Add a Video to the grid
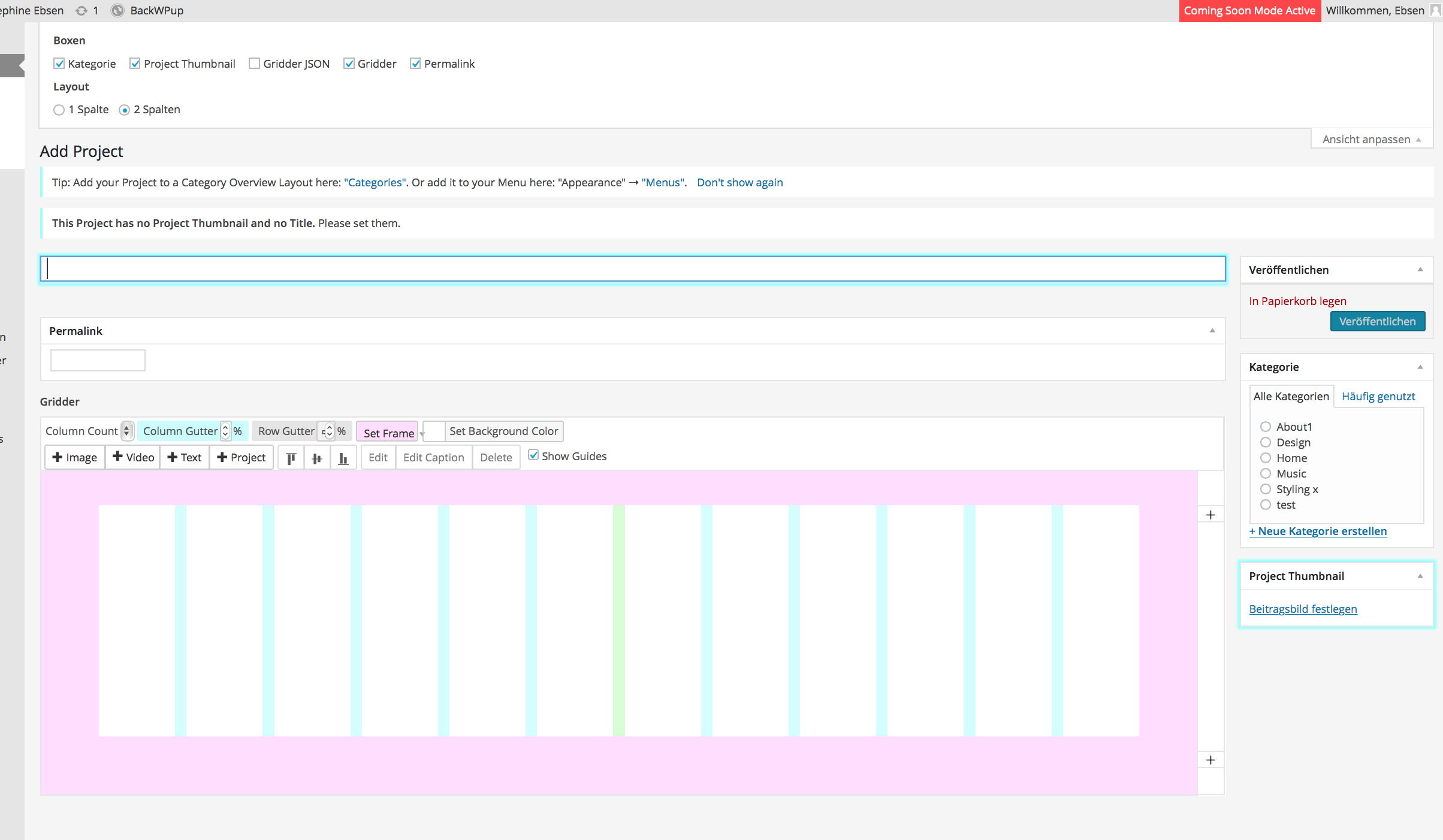The width and height of the screenshot is (1443, 840). point(133,458)
